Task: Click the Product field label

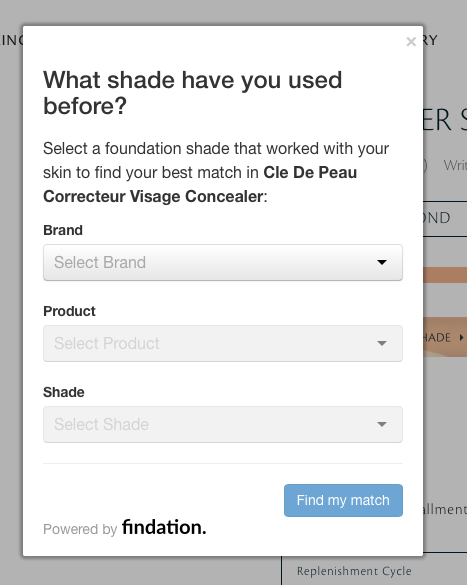Action: click(69, 311)
